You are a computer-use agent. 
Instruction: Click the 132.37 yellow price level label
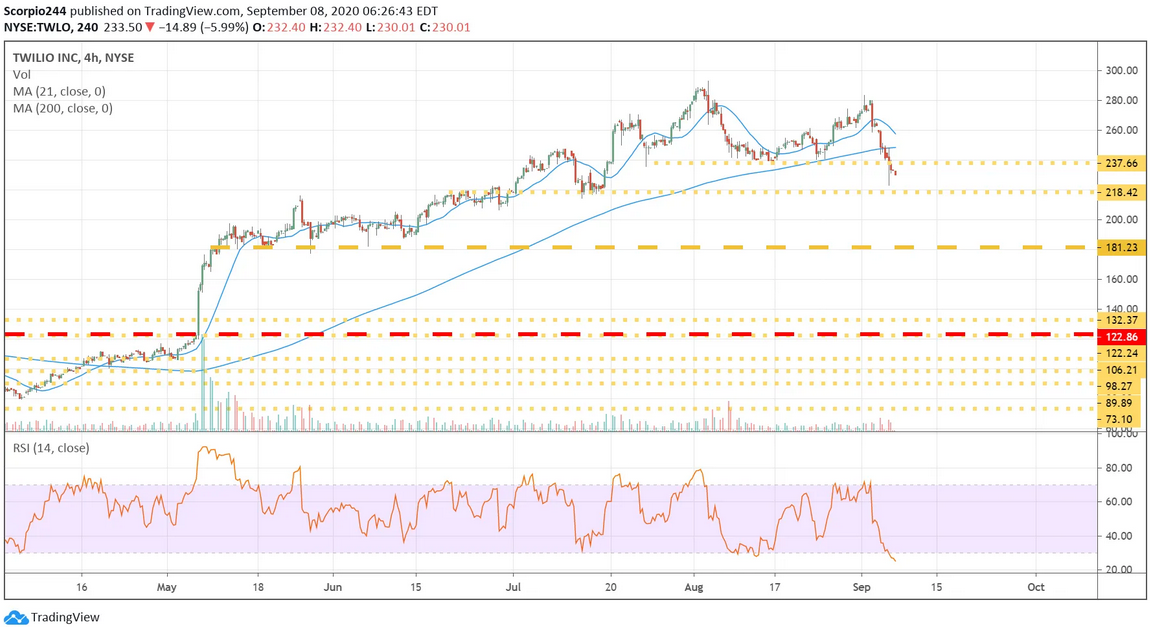(x=1121, y=320)
